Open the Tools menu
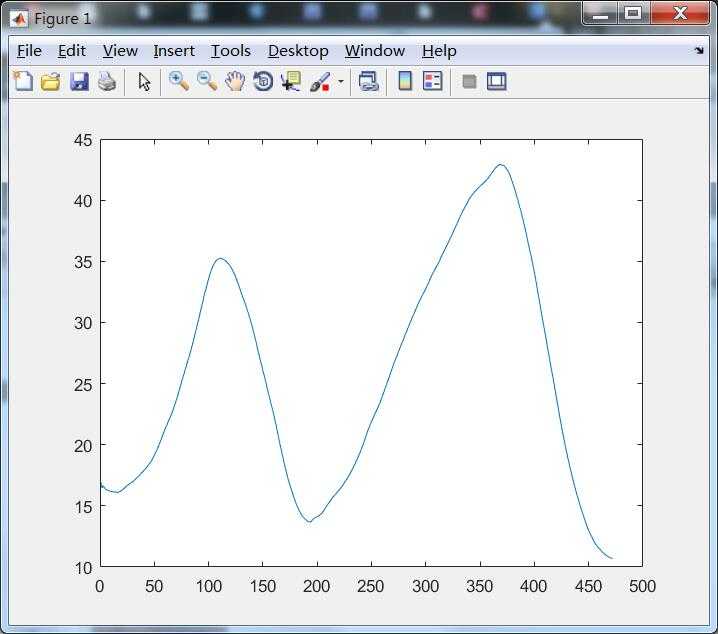Image resolution: width=718 pixels, height=634 pixels. 231,51
